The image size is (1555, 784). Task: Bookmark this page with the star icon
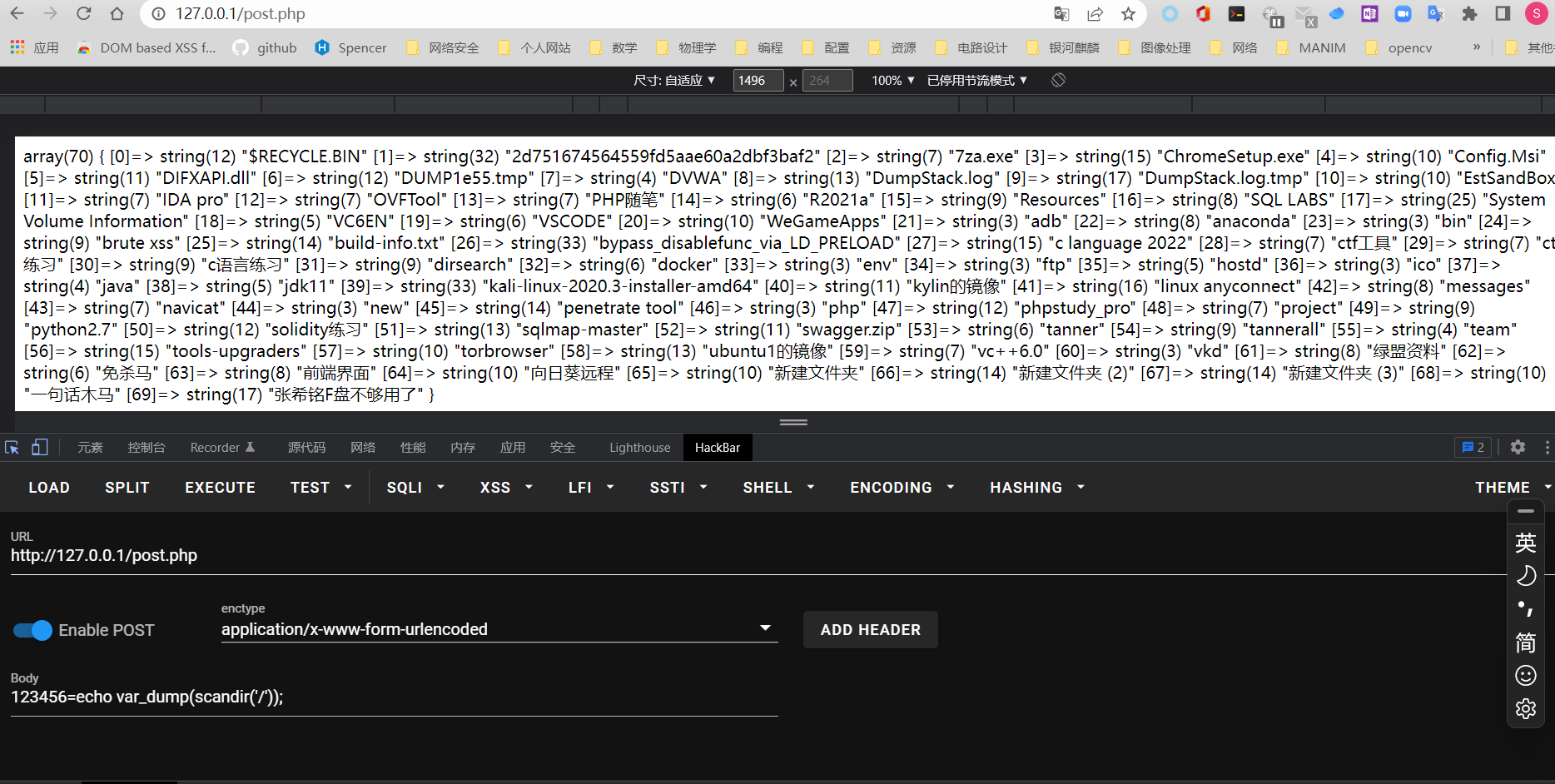(1128, 13)
